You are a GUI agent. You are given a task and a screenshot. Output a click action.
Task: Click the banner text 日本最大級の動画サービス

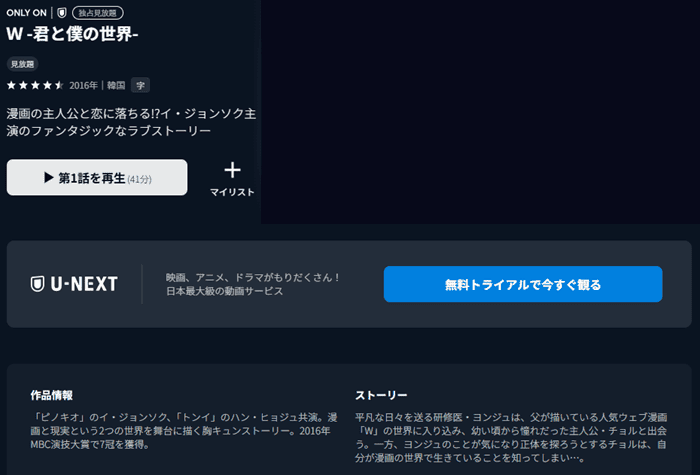tap(225, 291)
